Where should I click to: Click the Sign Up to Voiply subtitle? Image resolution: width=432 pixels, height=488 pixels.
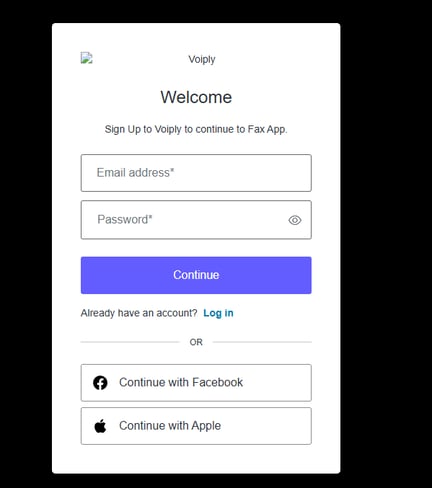pyautogui.click(x=196, y=129)
